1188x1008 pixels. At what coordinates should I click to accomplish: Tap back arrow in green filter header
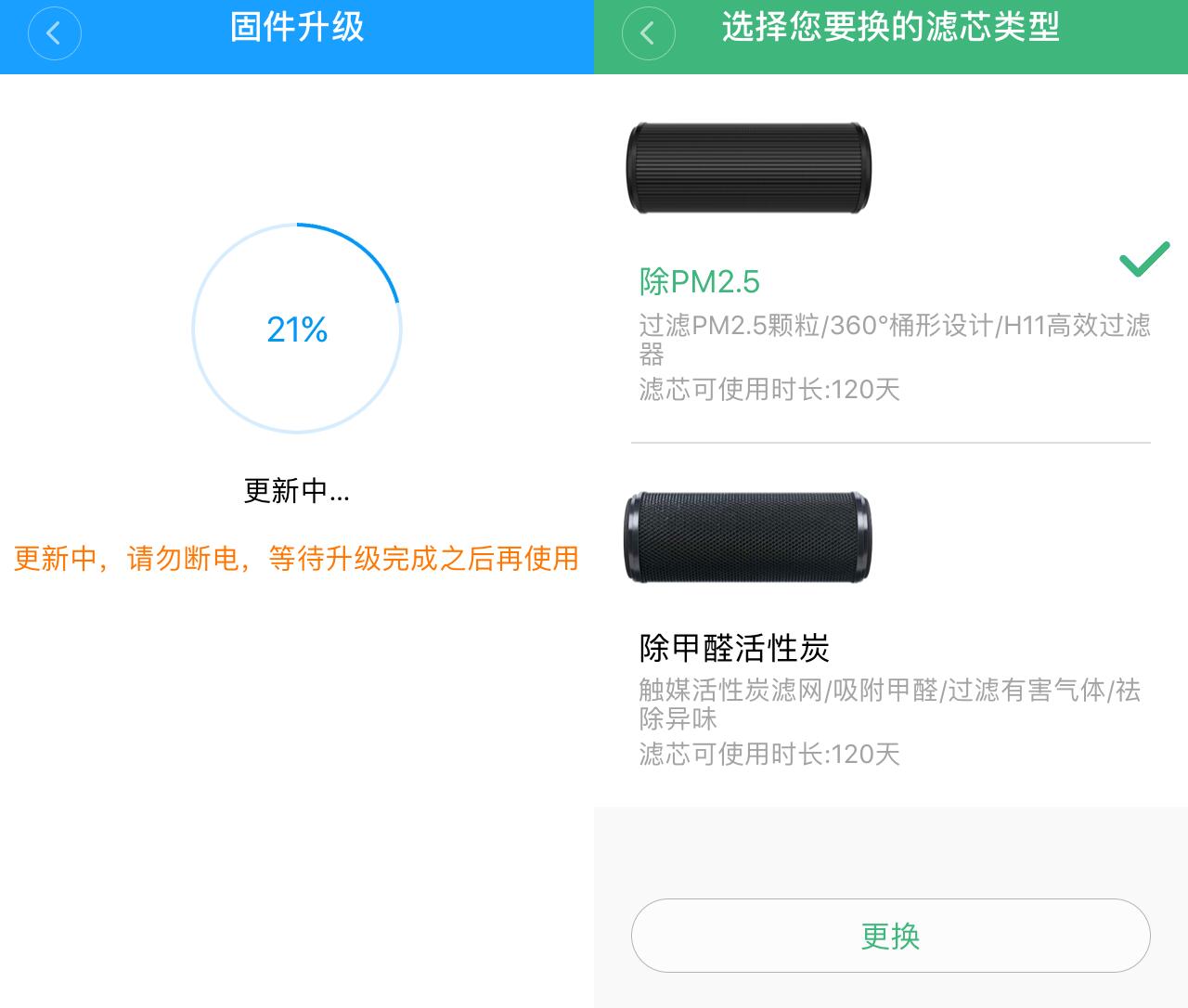(x=648, y=34)
